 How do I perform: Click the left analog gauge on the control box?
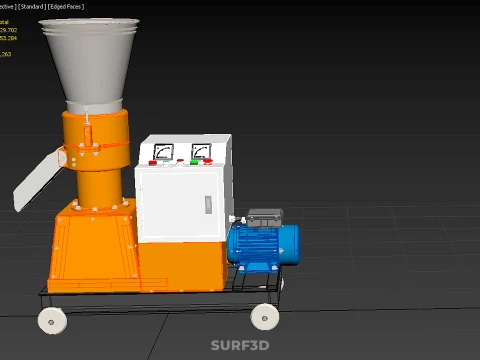coord(163,152)
